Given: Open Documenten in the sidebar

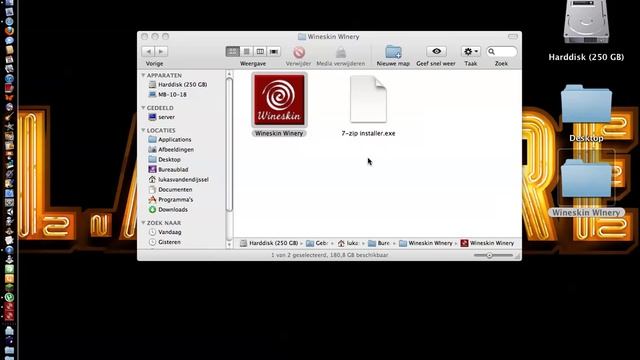Looking at the screenshot, I should [170, 189].
